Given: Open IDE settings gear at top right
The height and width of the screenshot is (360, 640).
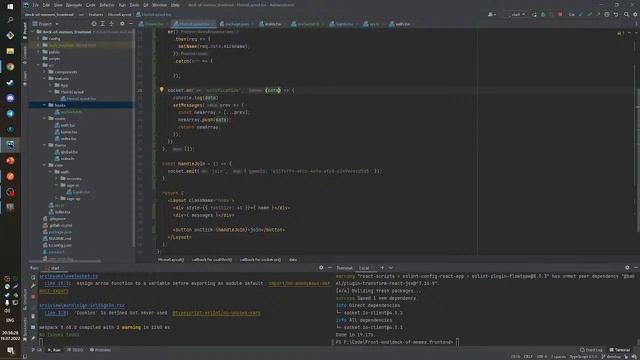Looking at the screenshot, I should [x=635, y=14].
